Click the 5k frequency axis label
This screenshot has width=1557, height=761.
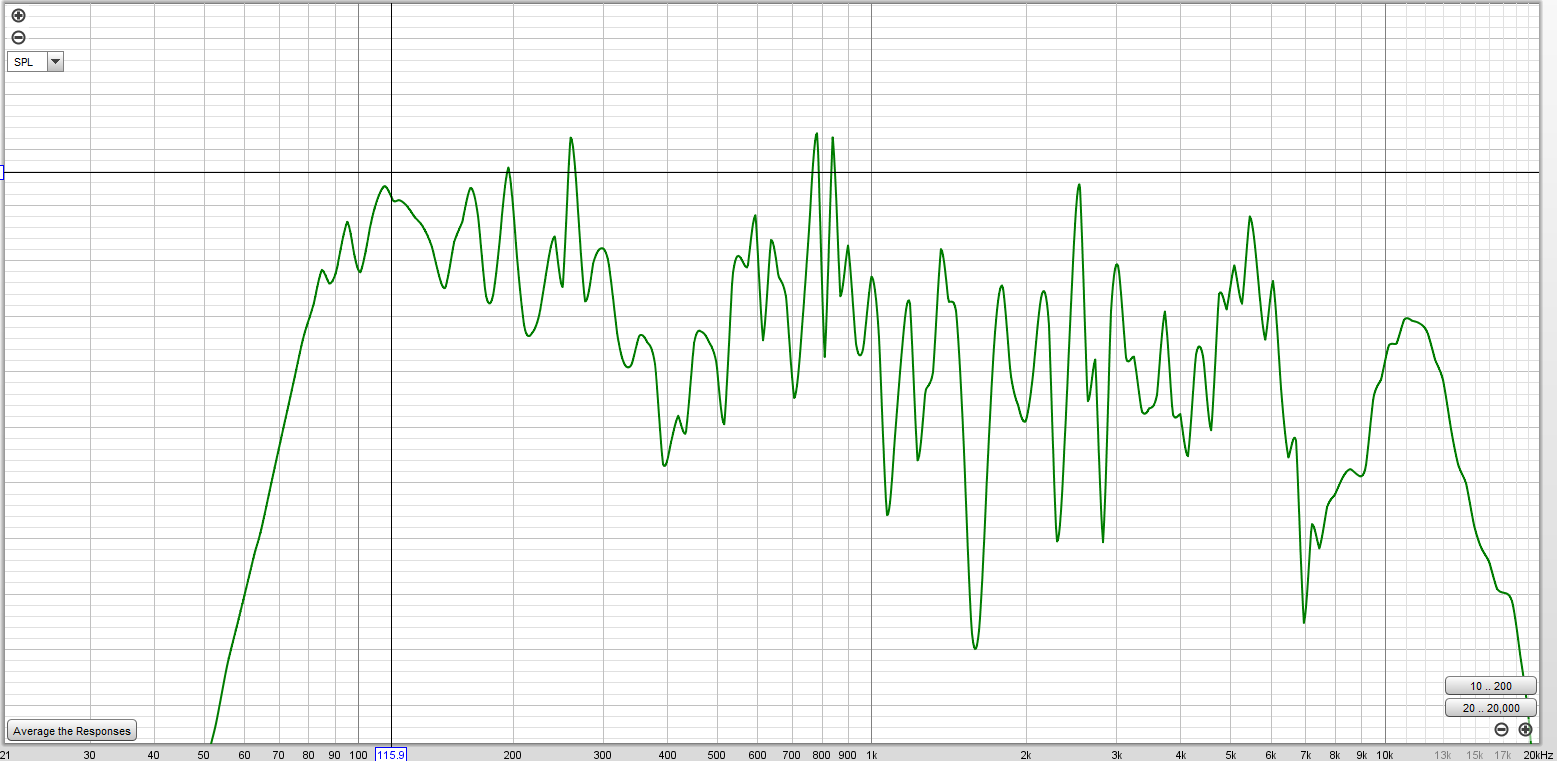1230,754
